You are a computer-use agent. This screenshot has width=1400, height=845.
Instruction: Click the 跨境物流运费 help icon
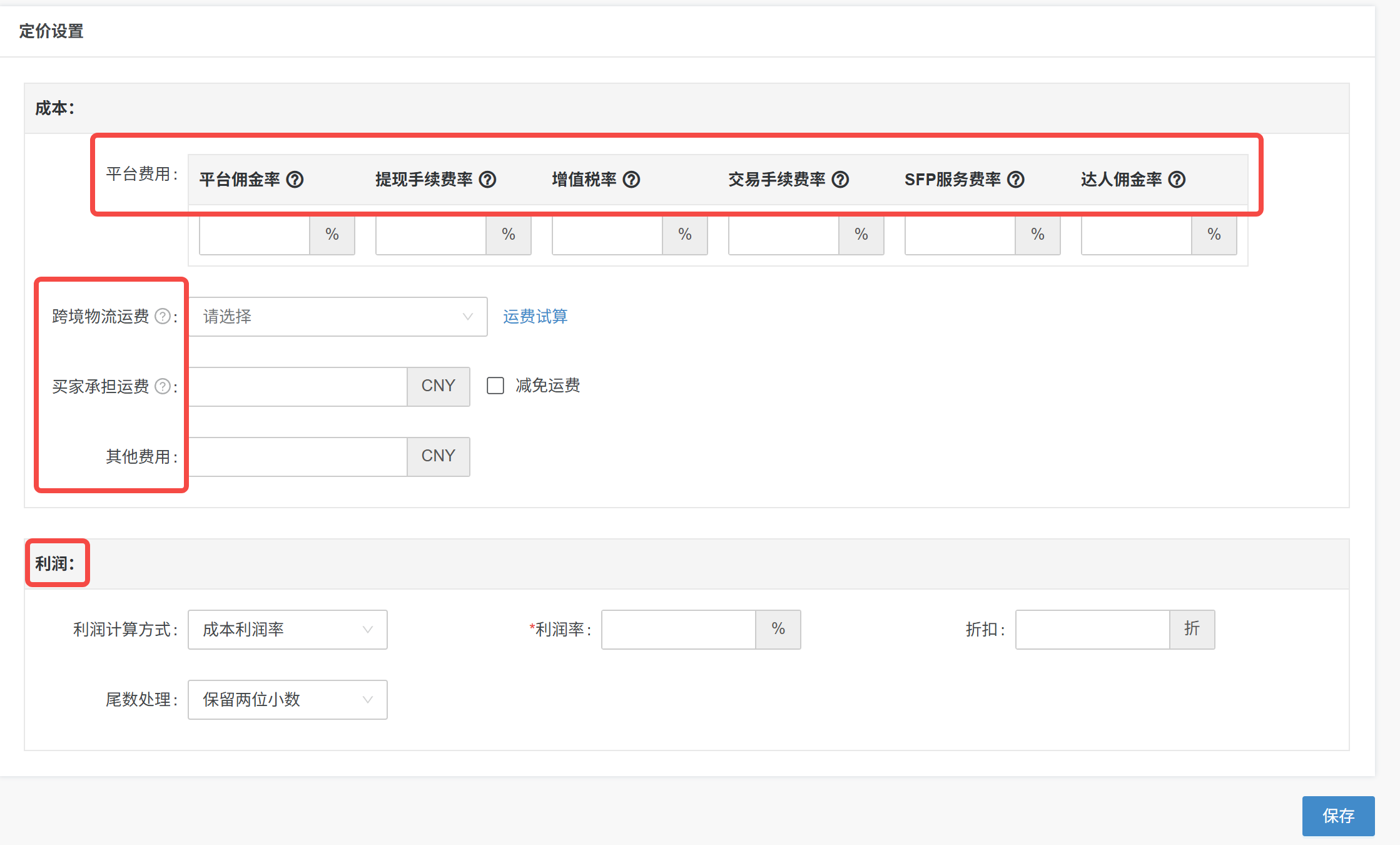point(163,316)
